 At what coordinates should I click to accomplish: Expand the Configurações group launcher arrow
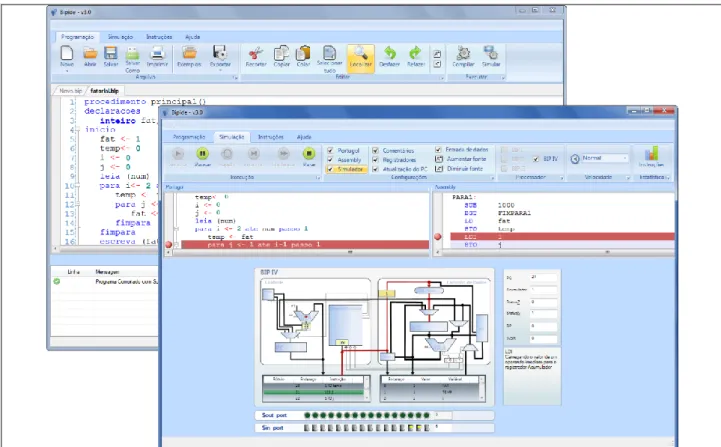point(492,178)
